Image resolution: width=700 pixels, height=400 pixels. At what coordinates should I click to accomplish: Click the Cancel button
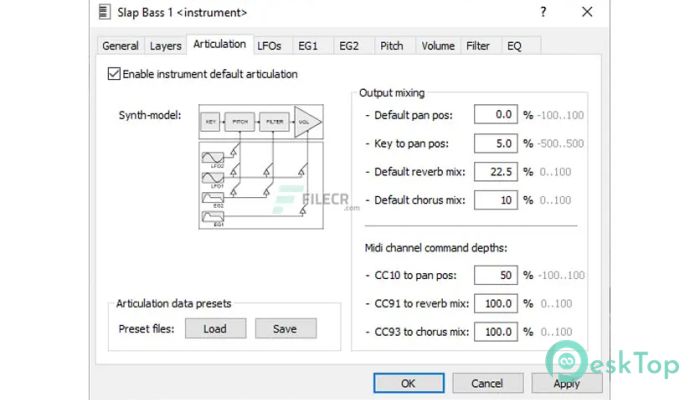[488, 383]
